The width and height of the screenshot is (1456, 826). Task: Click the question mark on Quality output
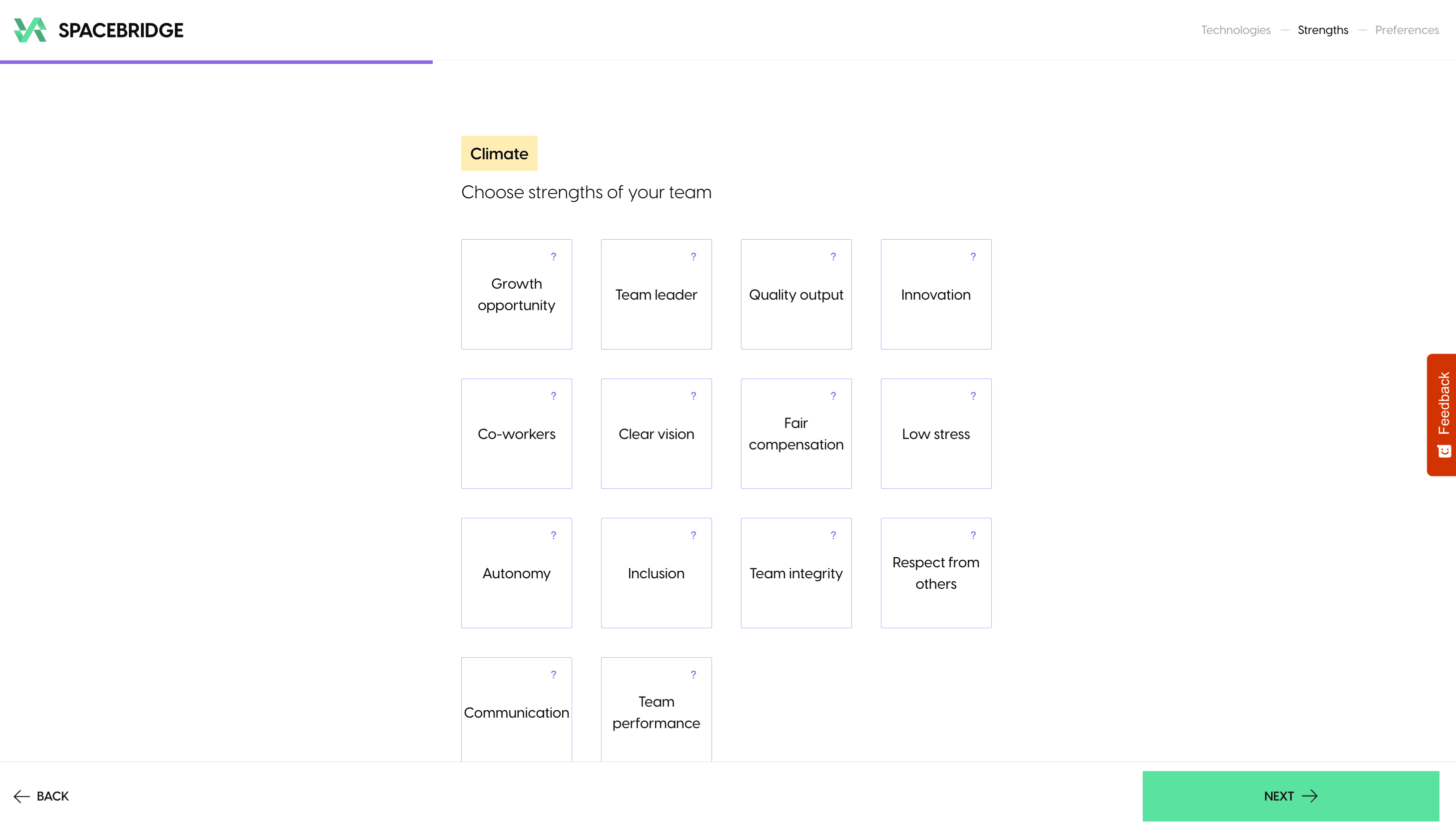coord(833,256)
